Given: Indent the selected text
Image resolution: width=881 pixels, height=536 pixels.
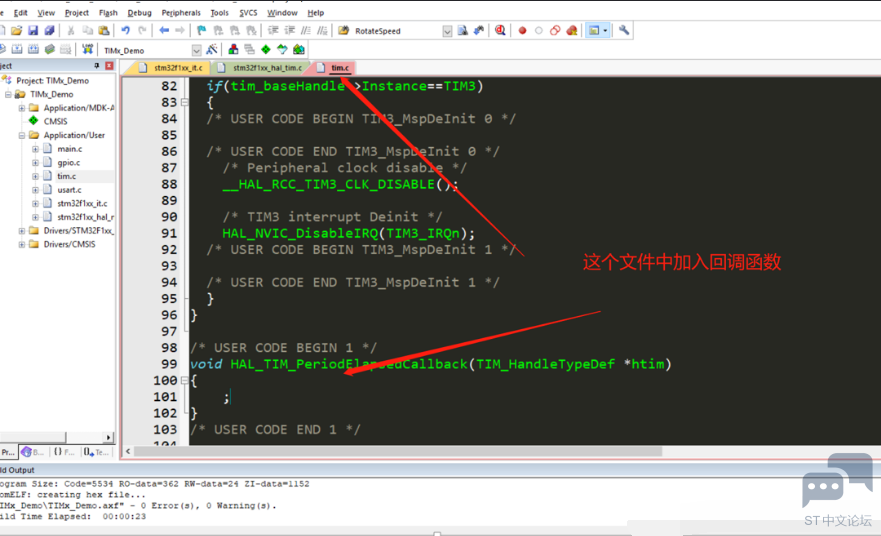Looking at the screenshot, I should pyautogui.click(x=273, y=30).
